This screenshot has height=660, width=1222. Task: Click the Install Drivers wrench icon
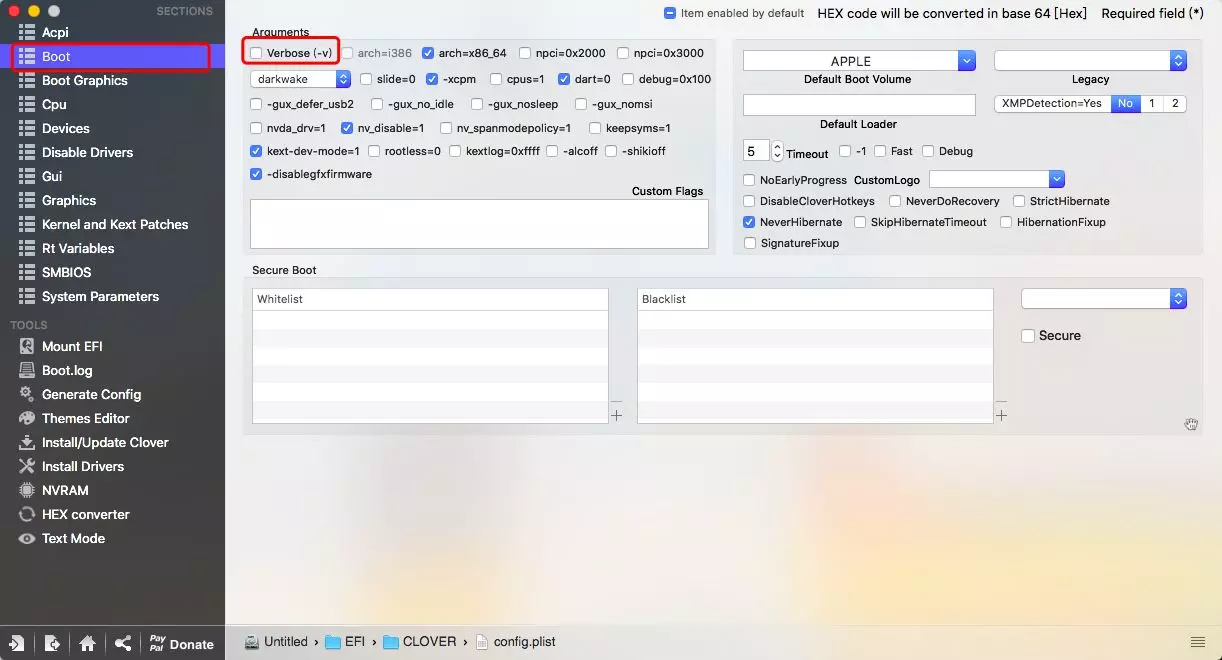pos(27,466)
